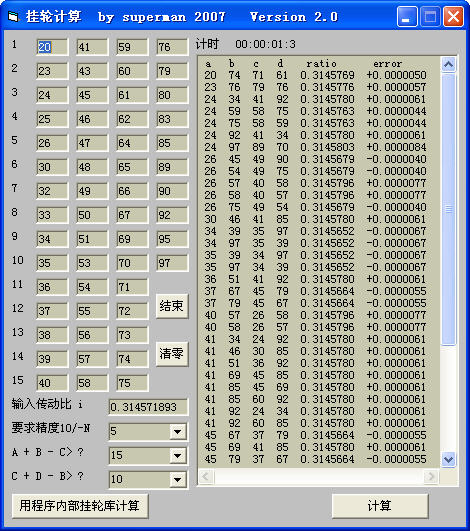This screenshot has height=531, width=470.
Task: Select result row 40 58 26 57
Action: click(315, 327)
